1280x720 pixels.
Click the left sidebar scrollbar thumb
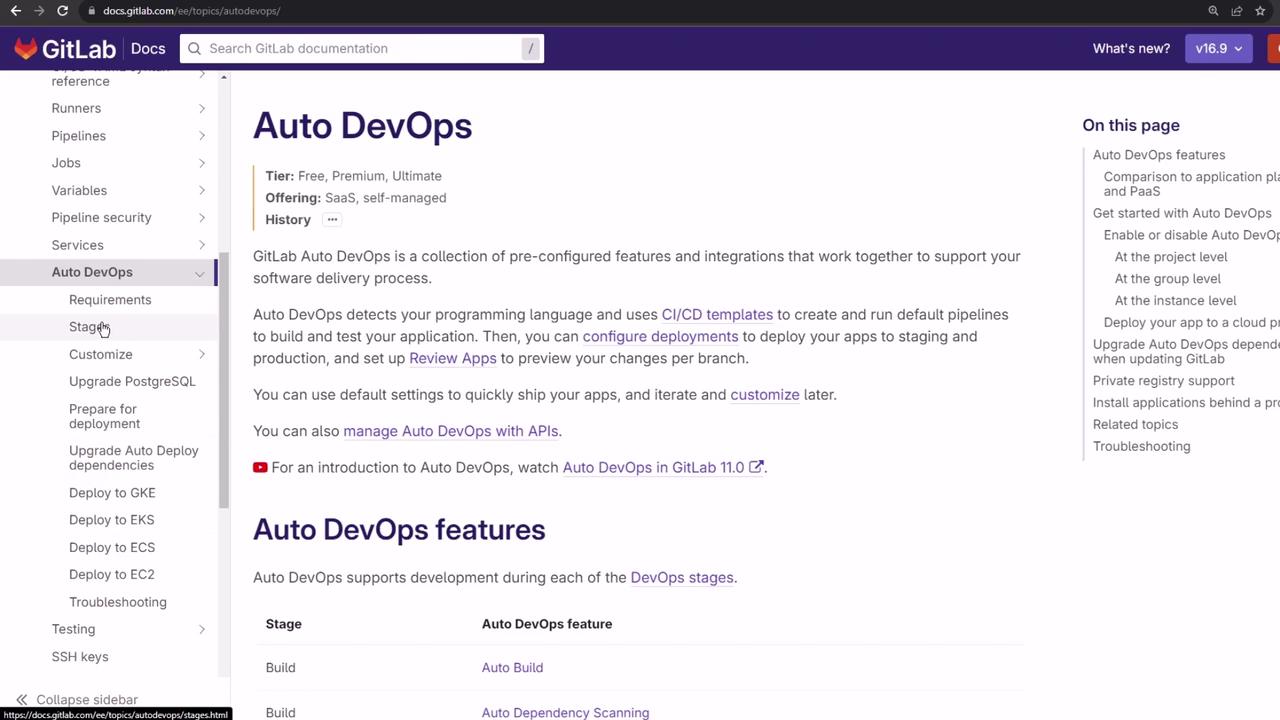pyautogui.click(x=224, y=380)
